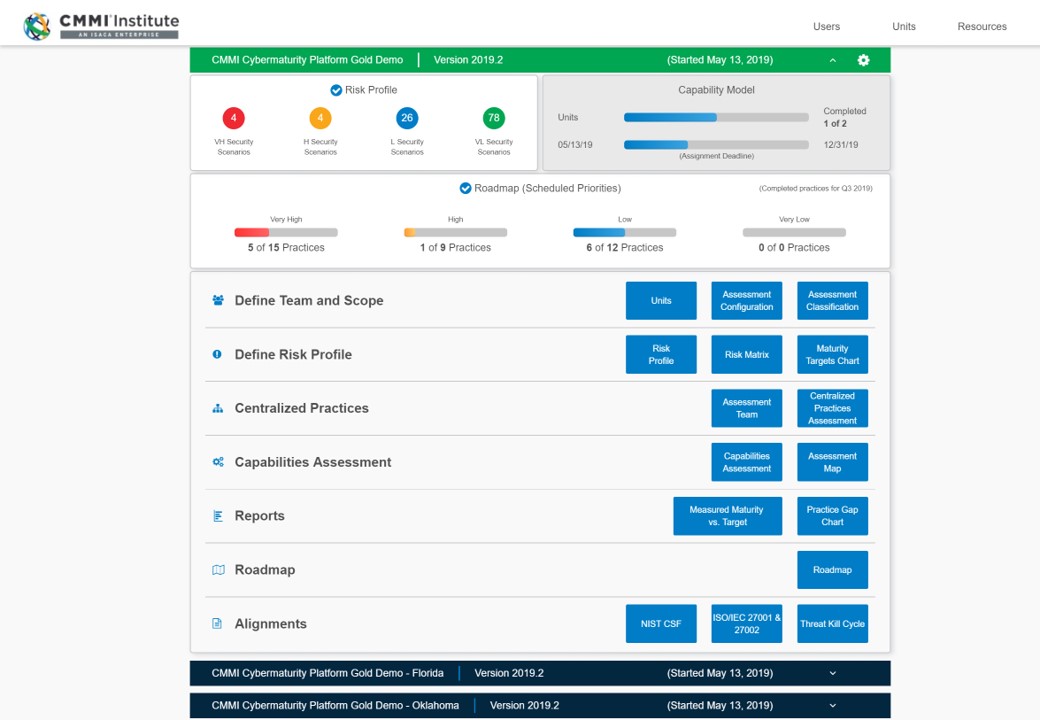Viewport: 1040px width, 720px height.
Task: Click the CMMI Institute logo
Action: coord(102,25)
